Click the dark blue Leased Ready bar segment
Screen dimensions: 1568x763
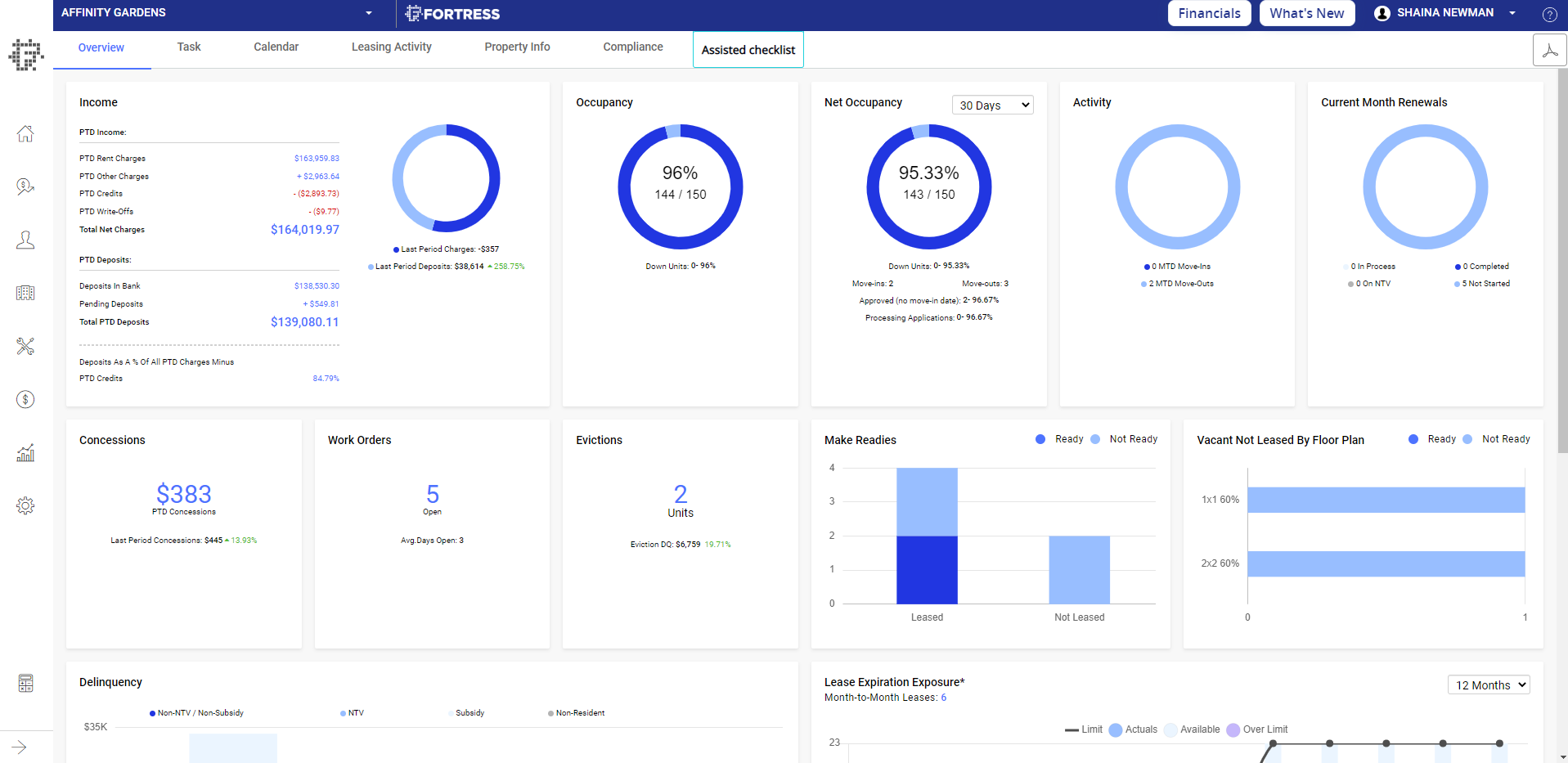(927, 570)
